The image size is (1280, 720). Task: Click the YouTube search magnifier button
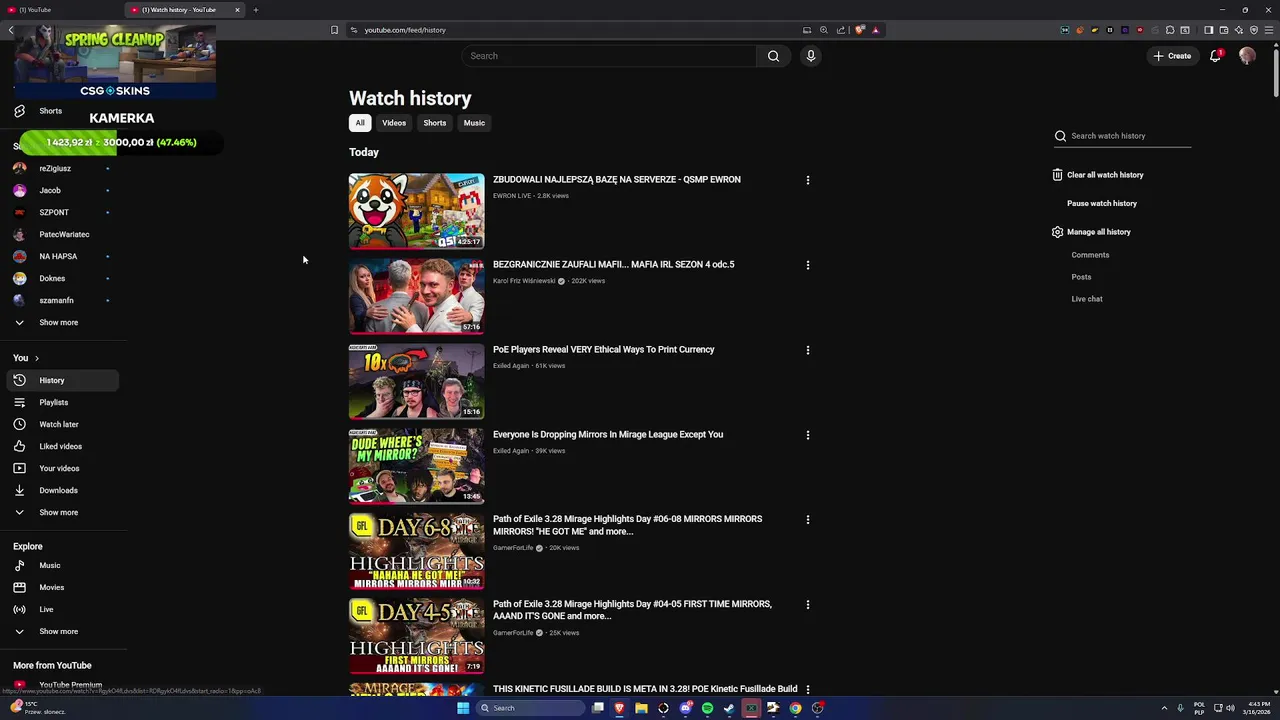773,56
